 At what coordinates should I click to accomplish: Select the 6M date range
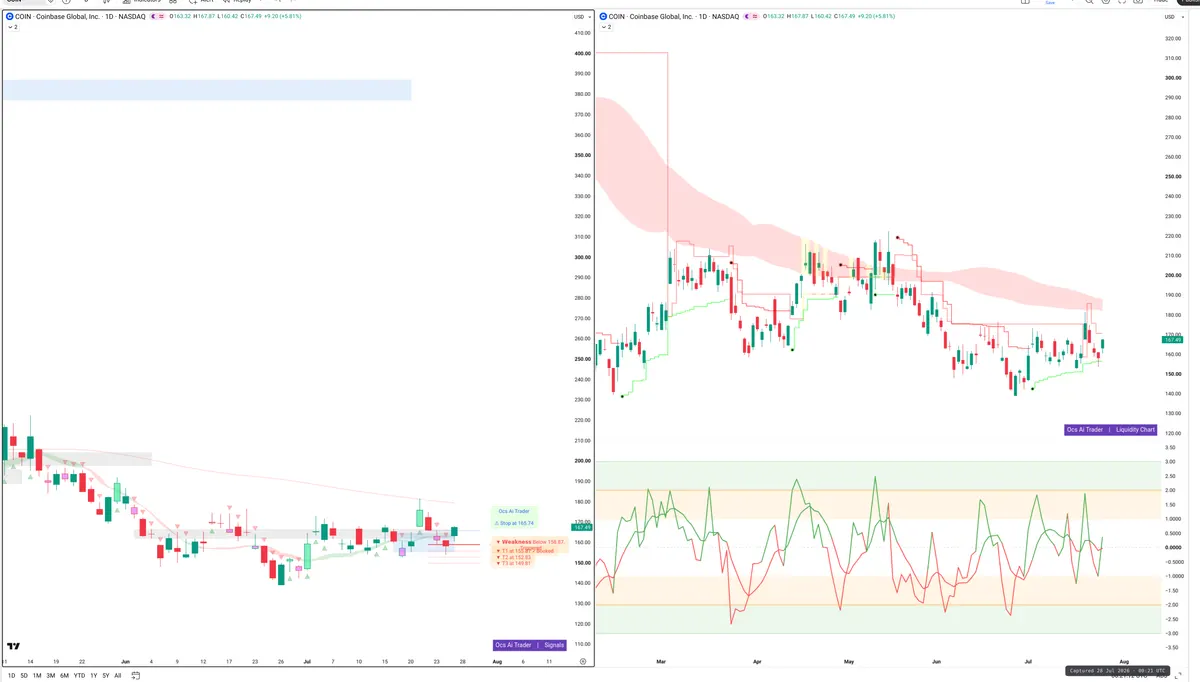tap(64, 676)
